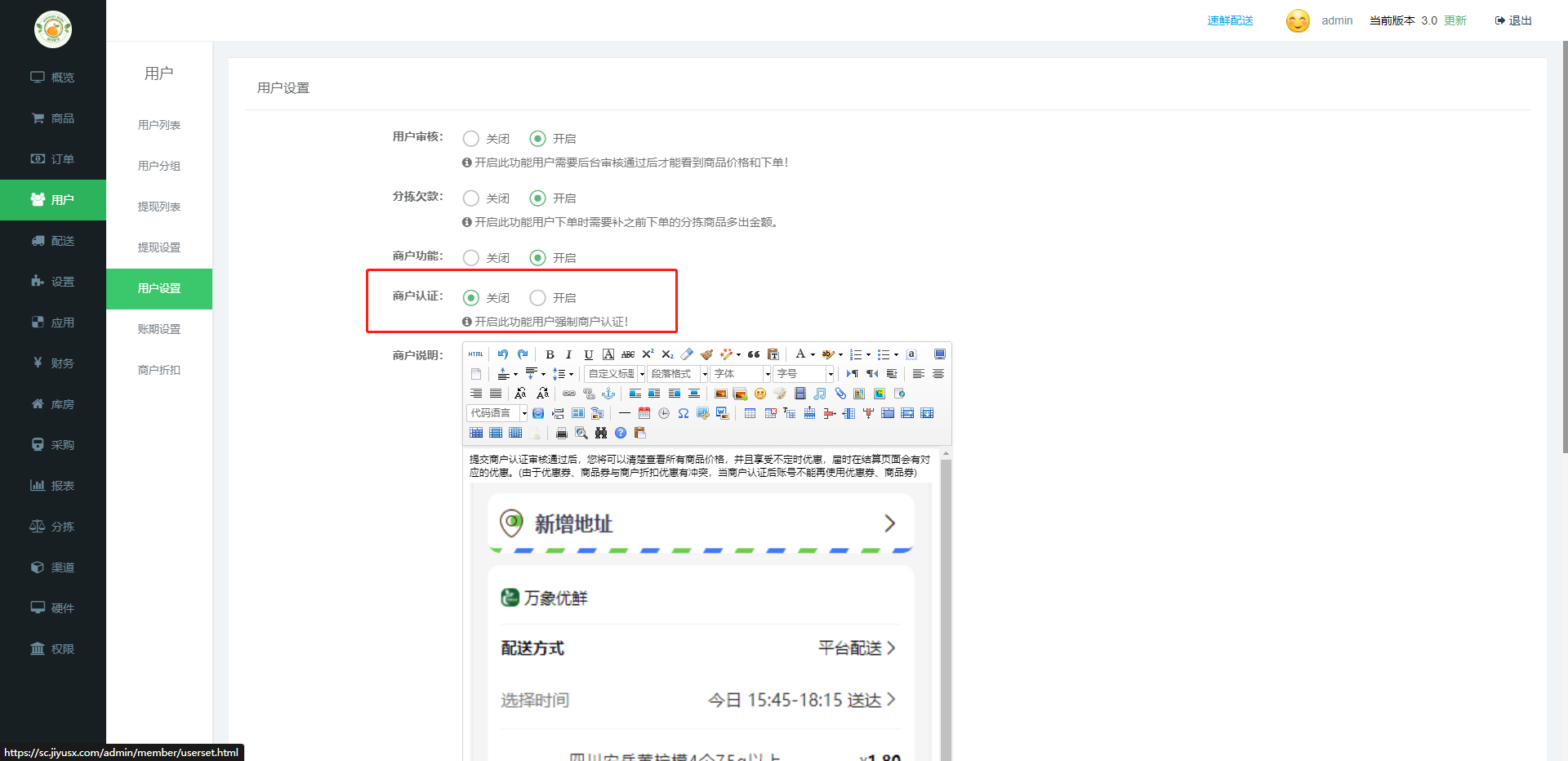Click the editor's vertical scrollbar

click(946, 604)
